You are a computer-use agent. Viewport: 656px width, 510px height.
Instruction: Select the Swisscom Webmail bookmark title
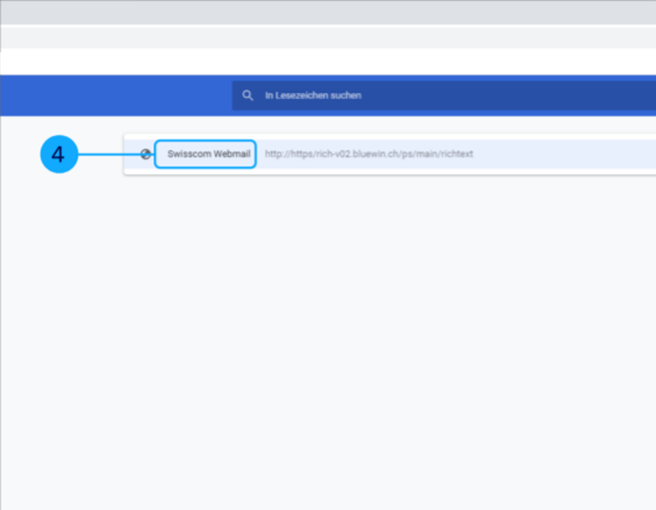[x=208, y=155]
